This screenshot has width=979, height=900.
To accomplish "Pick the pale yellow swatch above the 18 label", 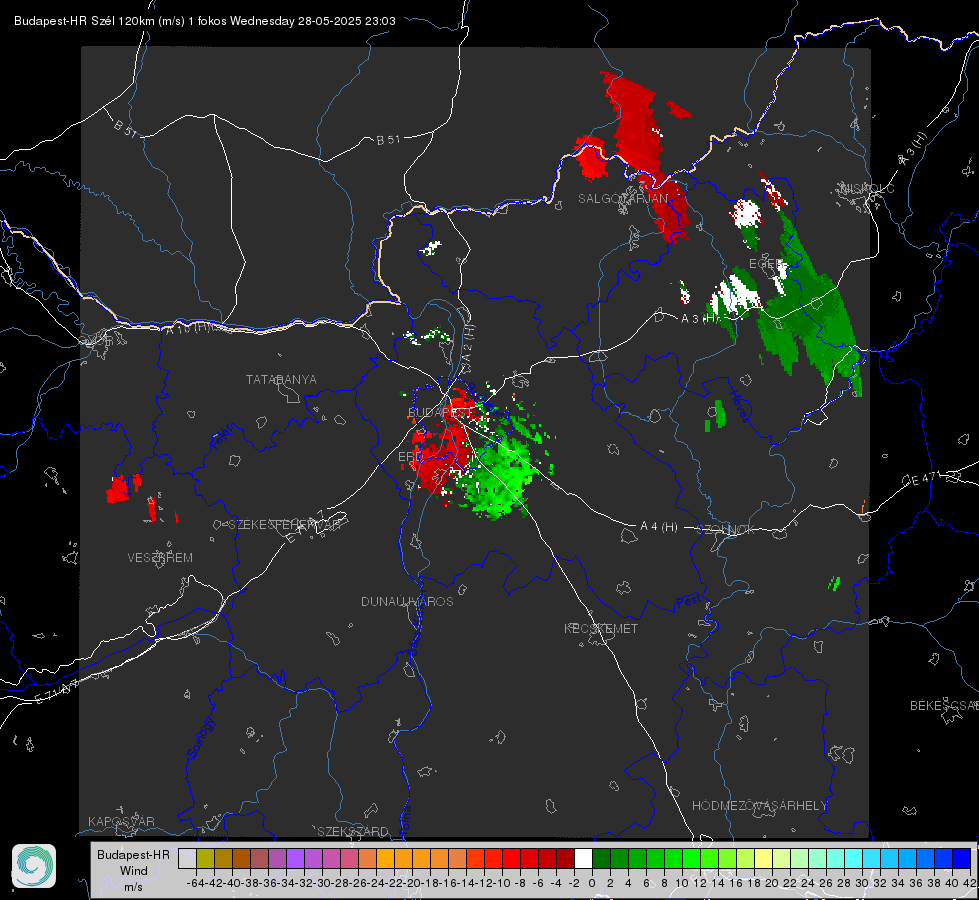I will 764,858.
